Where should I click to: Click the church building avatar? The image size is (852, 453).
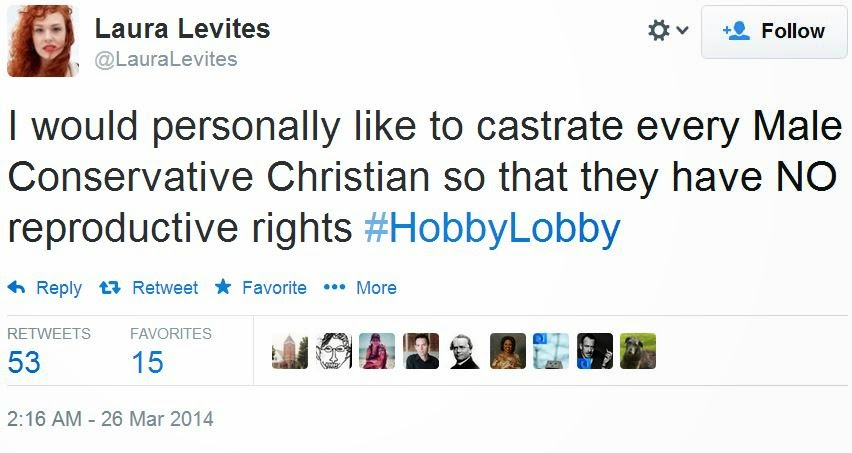[289, 351]
